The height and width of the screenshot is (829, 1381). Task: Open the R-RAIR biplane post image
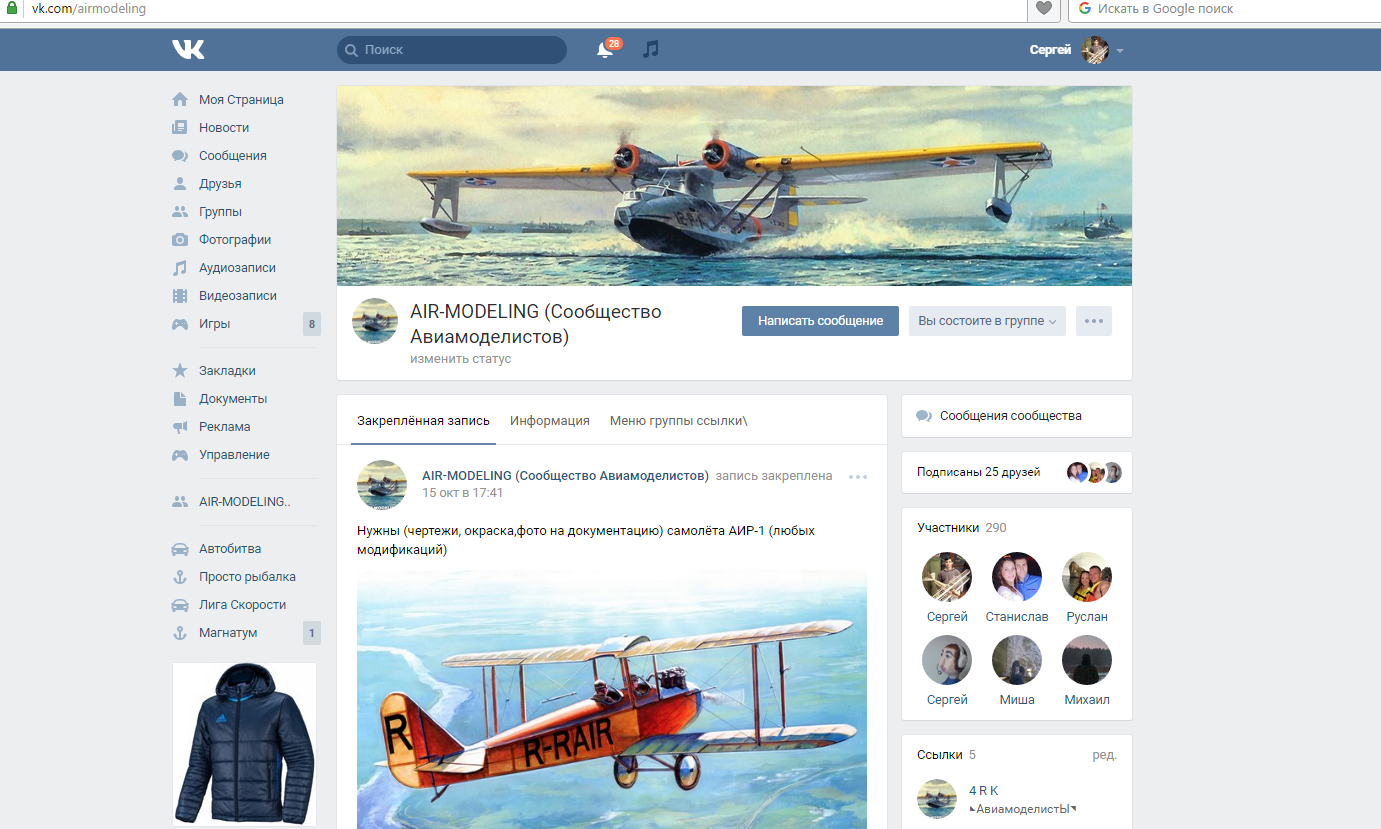point(612,700)
